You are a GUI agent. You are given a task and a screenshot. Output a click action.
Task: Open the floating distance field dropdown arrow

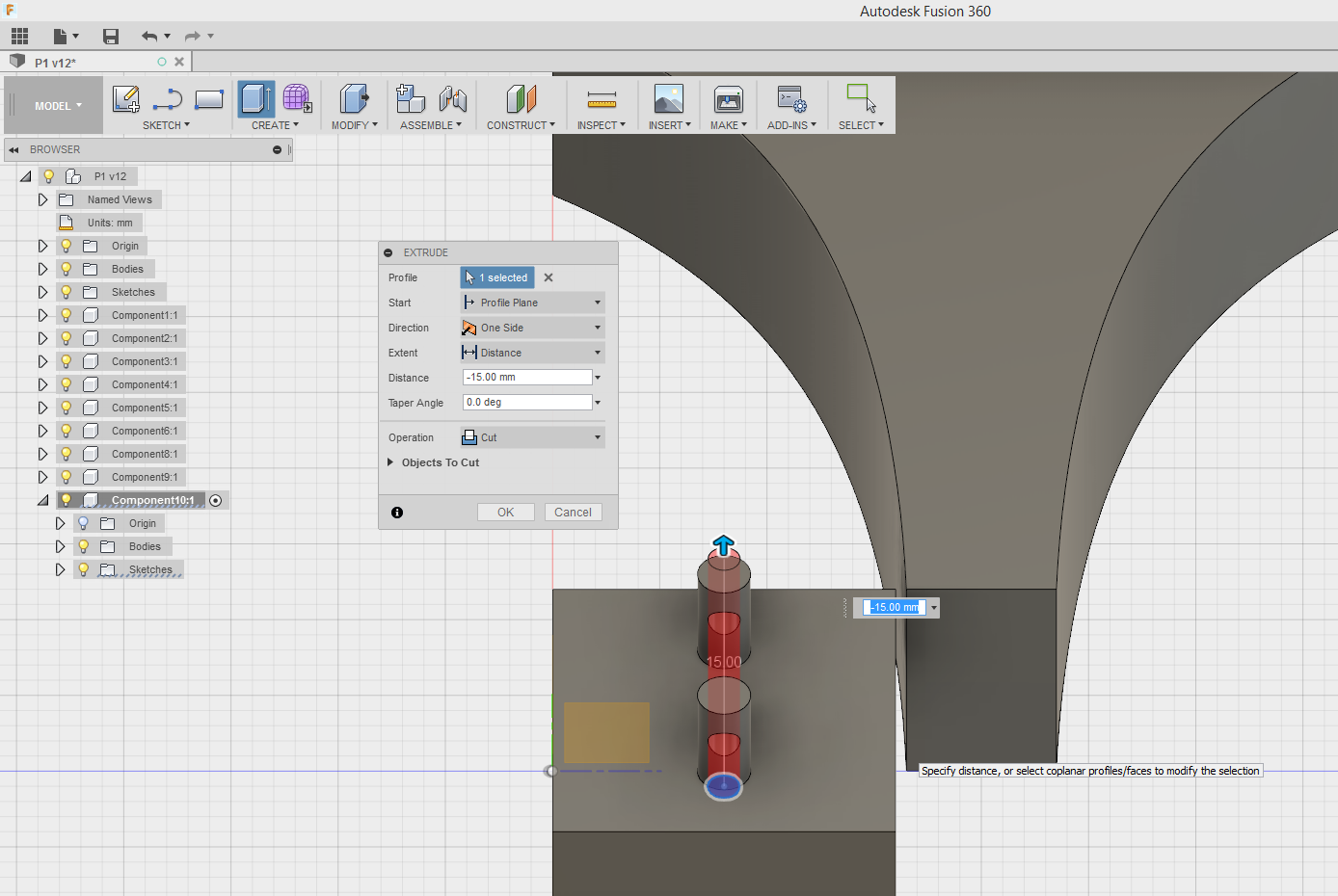tap(933, 608)
